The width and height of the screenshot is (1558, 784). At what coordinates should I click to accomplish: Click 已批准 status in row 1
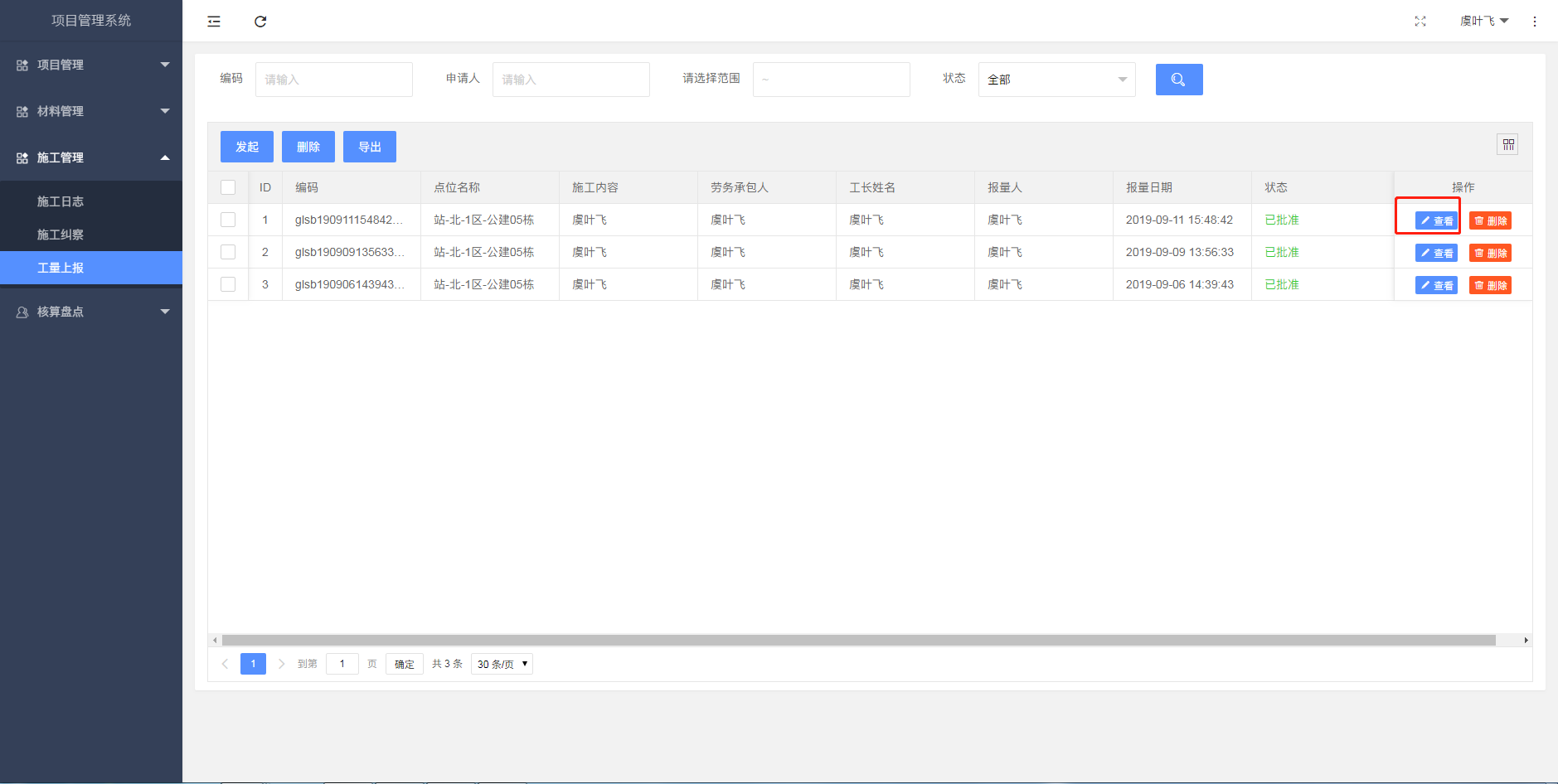[x=1282, y=220]
